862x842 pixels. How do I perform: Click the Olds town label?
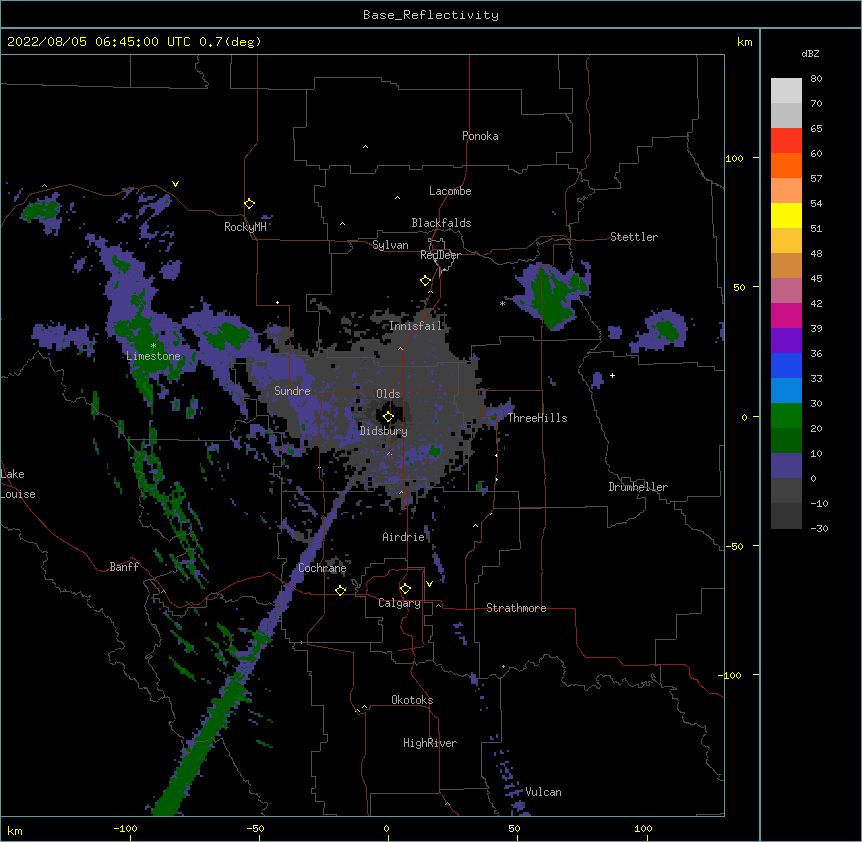388,394
